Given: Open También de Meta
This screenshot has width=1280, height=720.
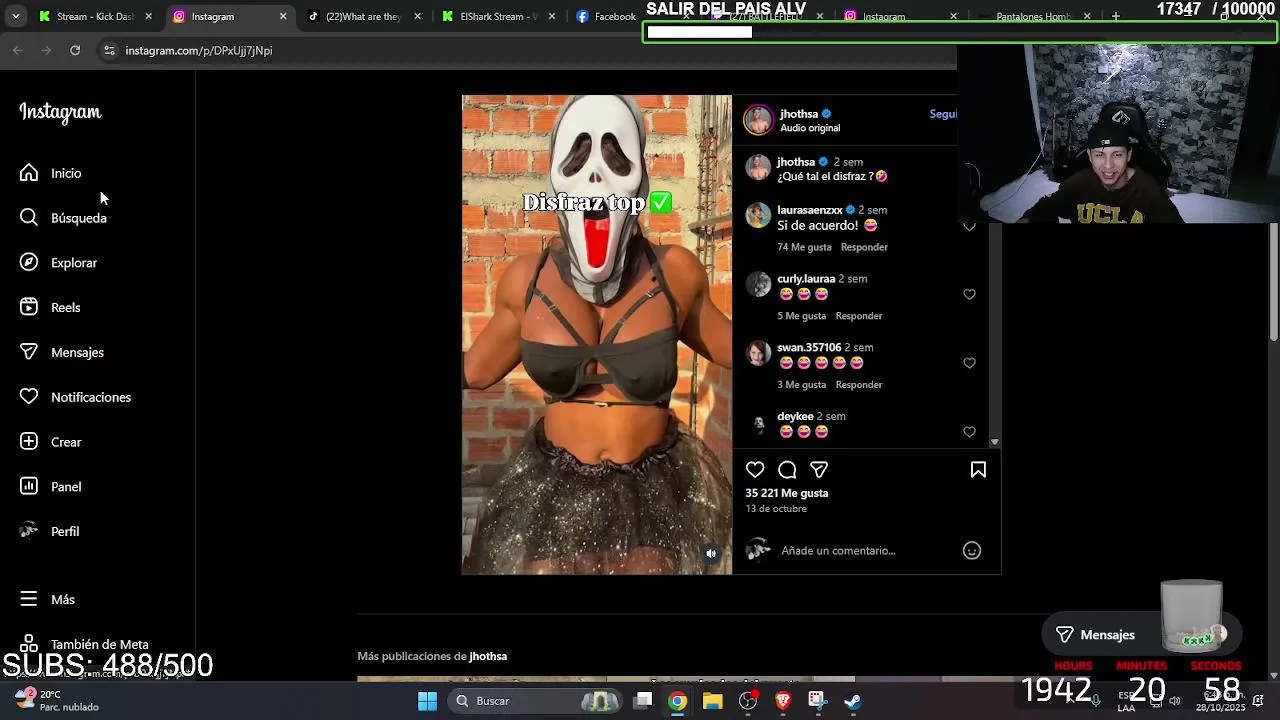Looking at the screenshot, I should [x=84, y=644].
